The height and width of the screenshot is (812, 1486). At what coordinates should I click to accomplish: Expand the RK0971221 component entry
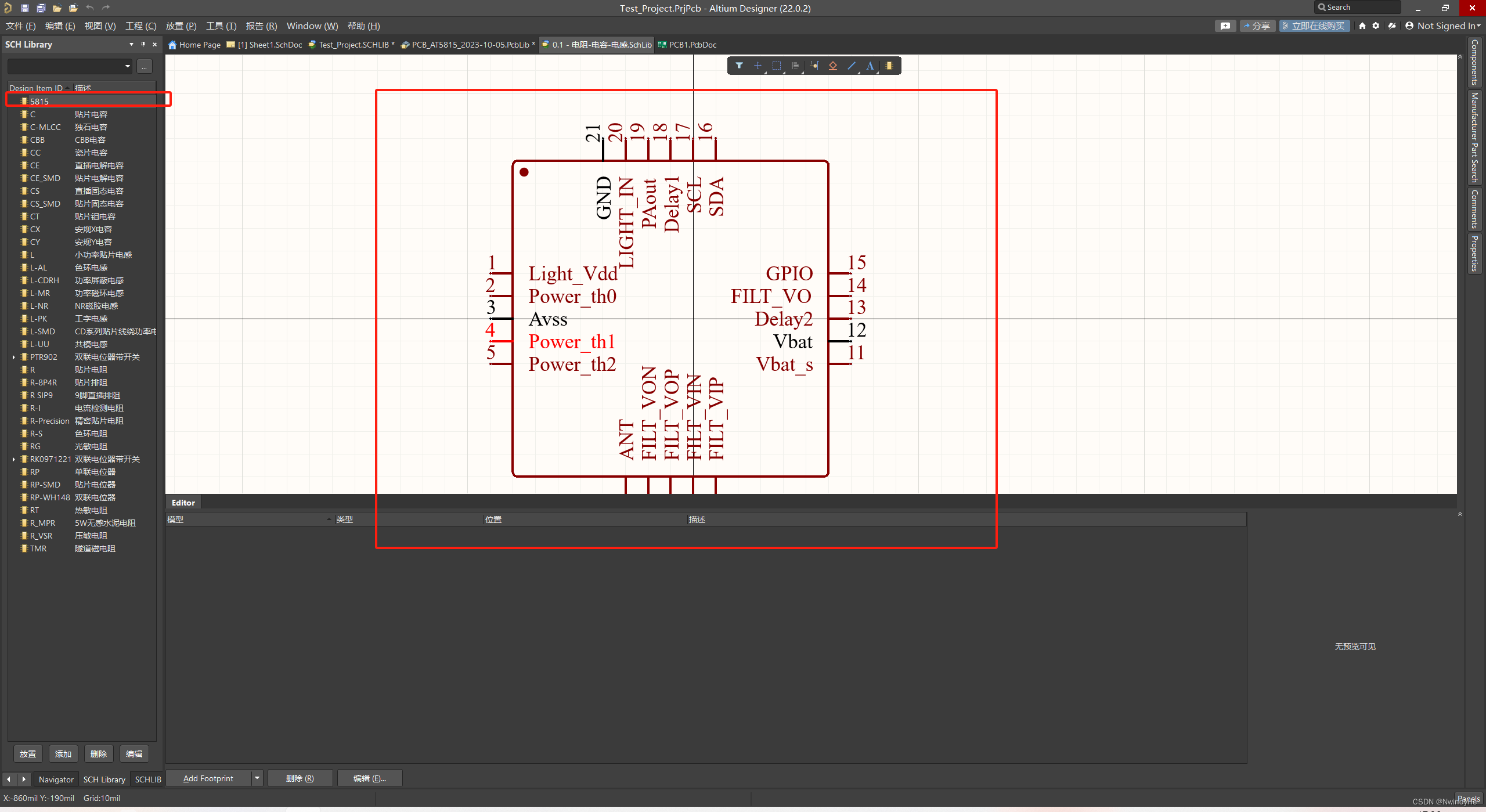point(13,459)
